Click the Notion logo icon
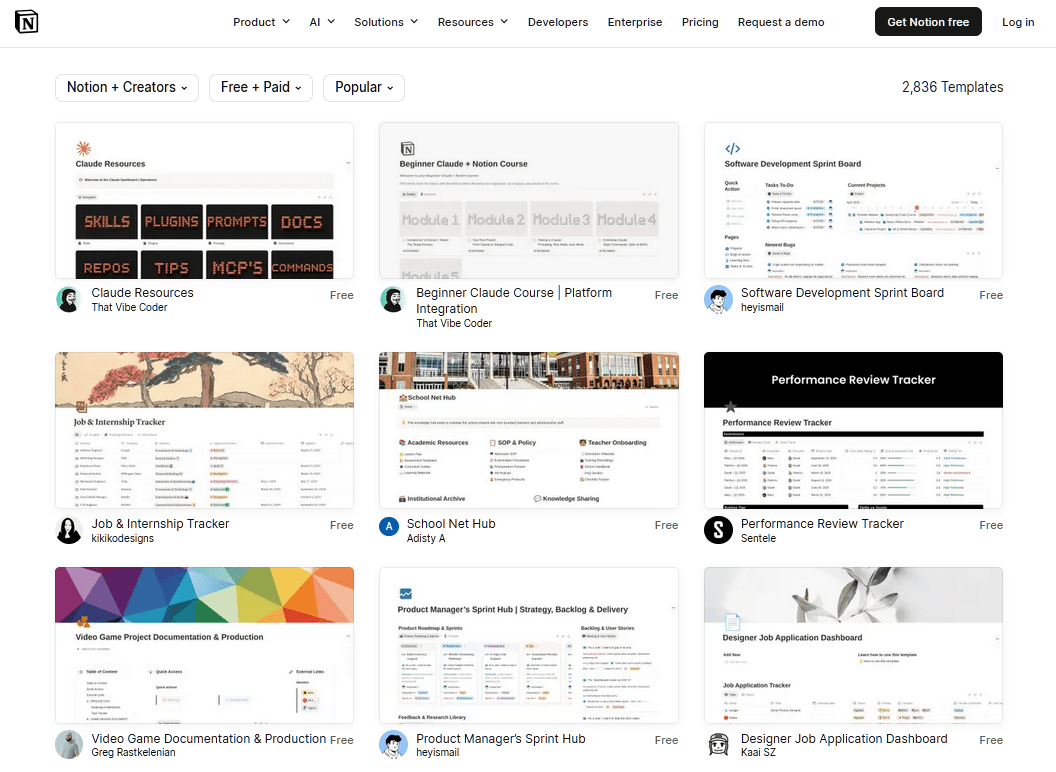Viewport: 1056px width, 772px height. point(26,22)
